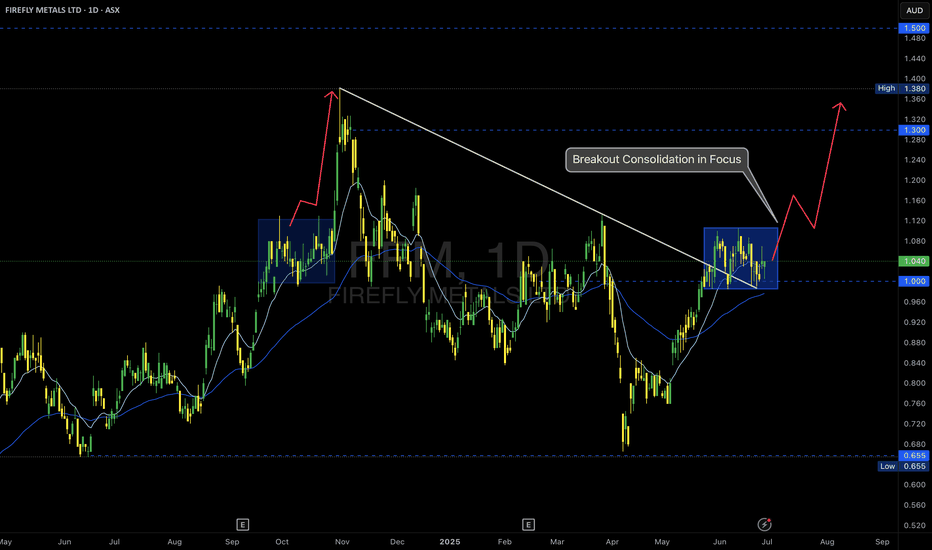
Task: Click the blue 0.655 level label
Action: [x=914, y=455]
